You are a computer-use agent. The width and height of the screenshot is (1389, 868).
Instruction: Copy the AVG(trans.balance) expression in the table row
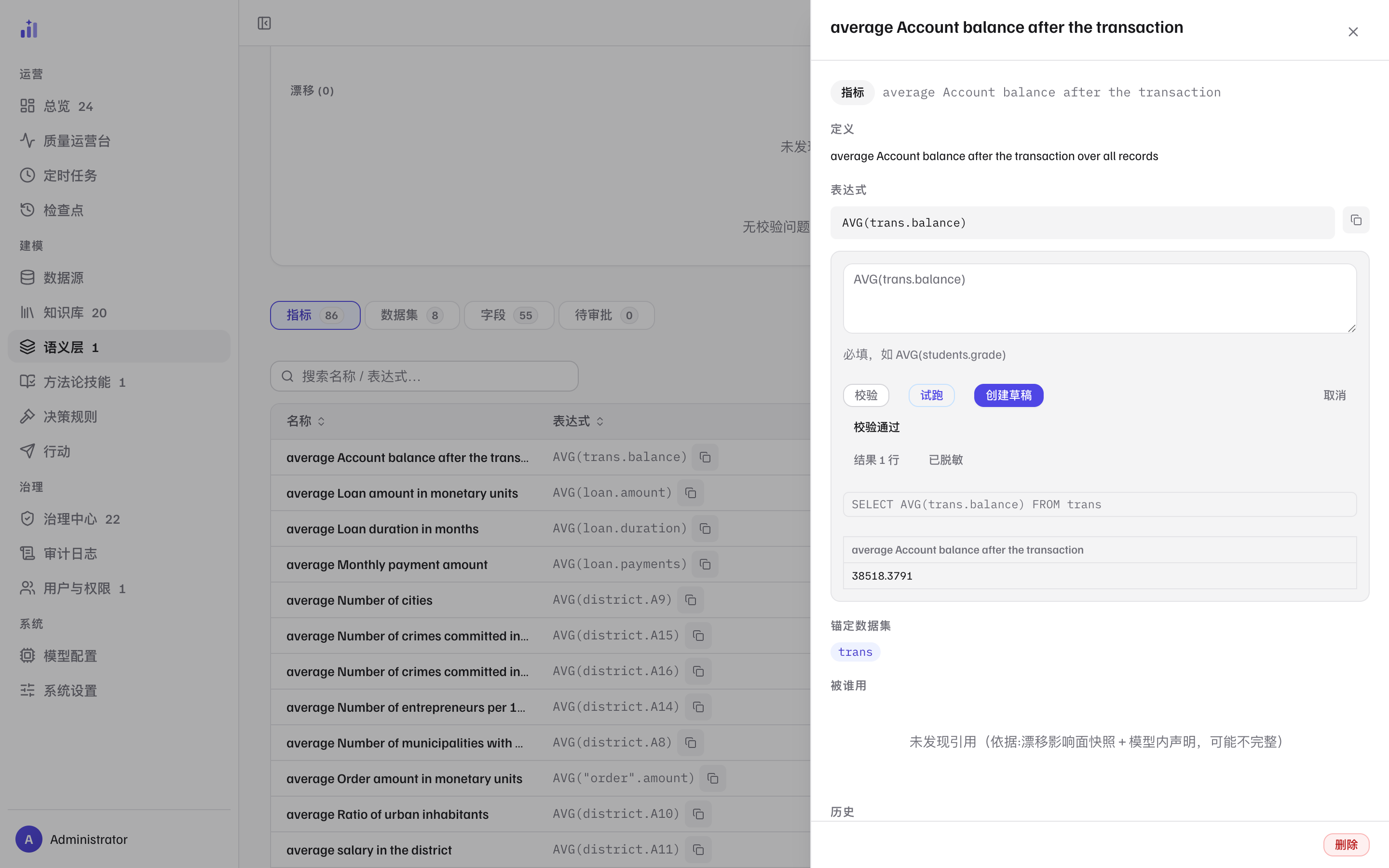coord(705,458)
